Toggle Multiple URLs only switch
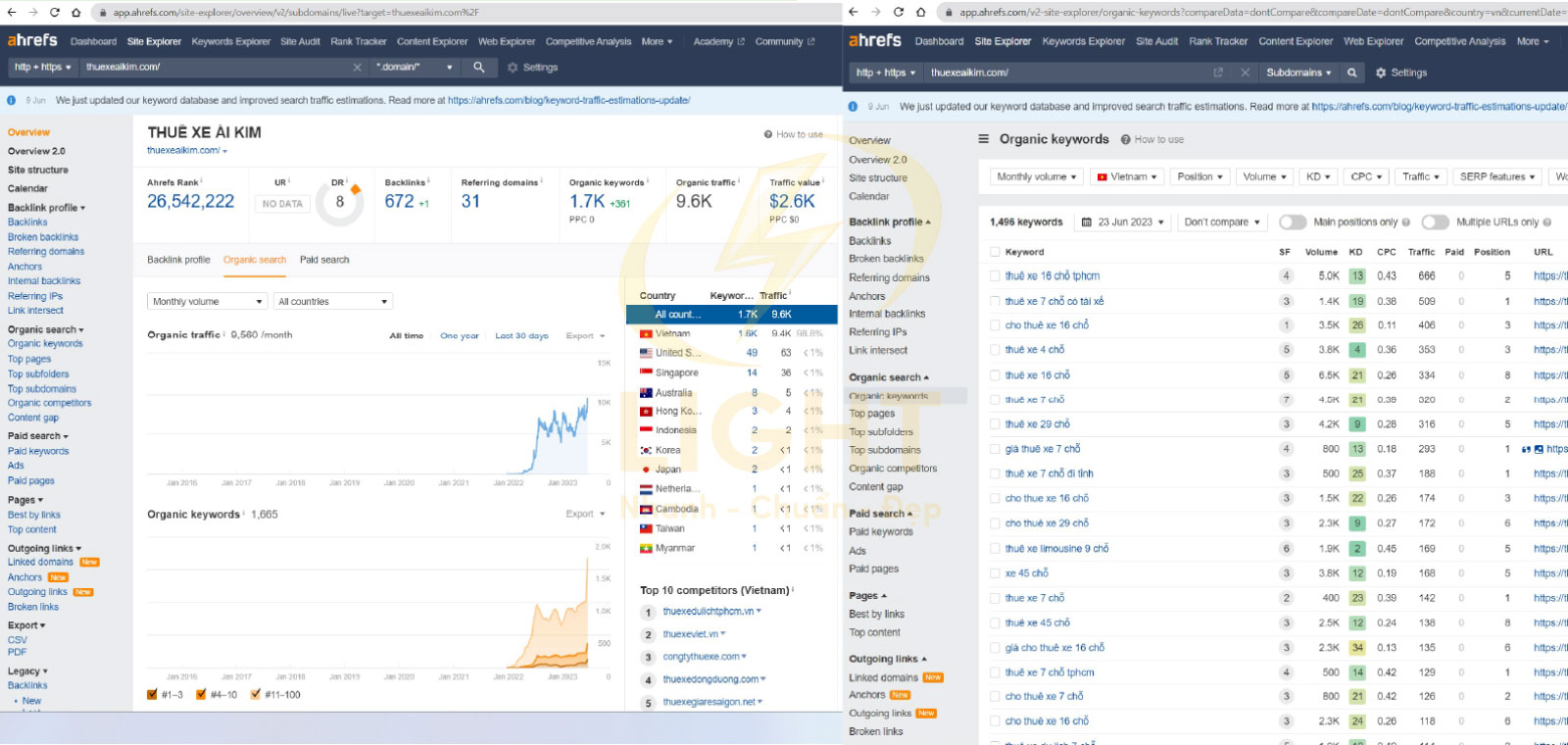 1435,223
